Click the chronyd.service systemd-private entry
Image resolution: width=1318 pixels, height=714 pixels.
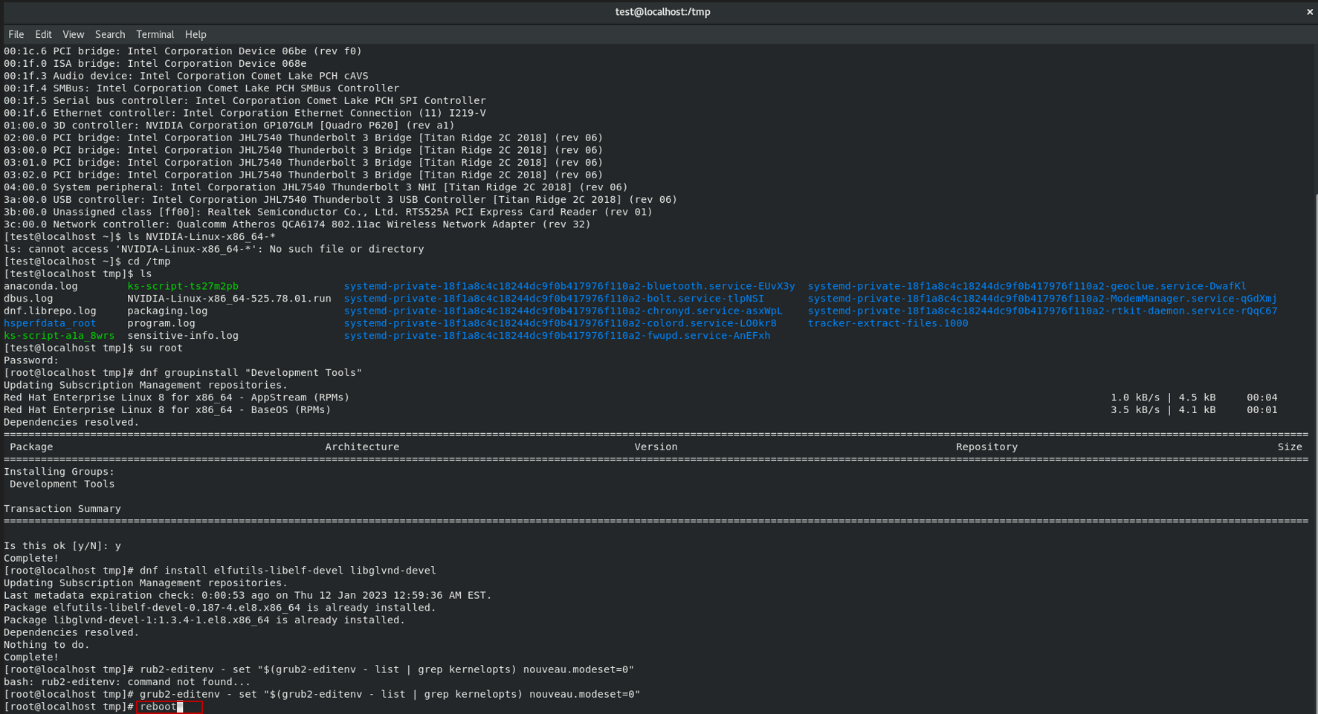(x=563, y=311)
